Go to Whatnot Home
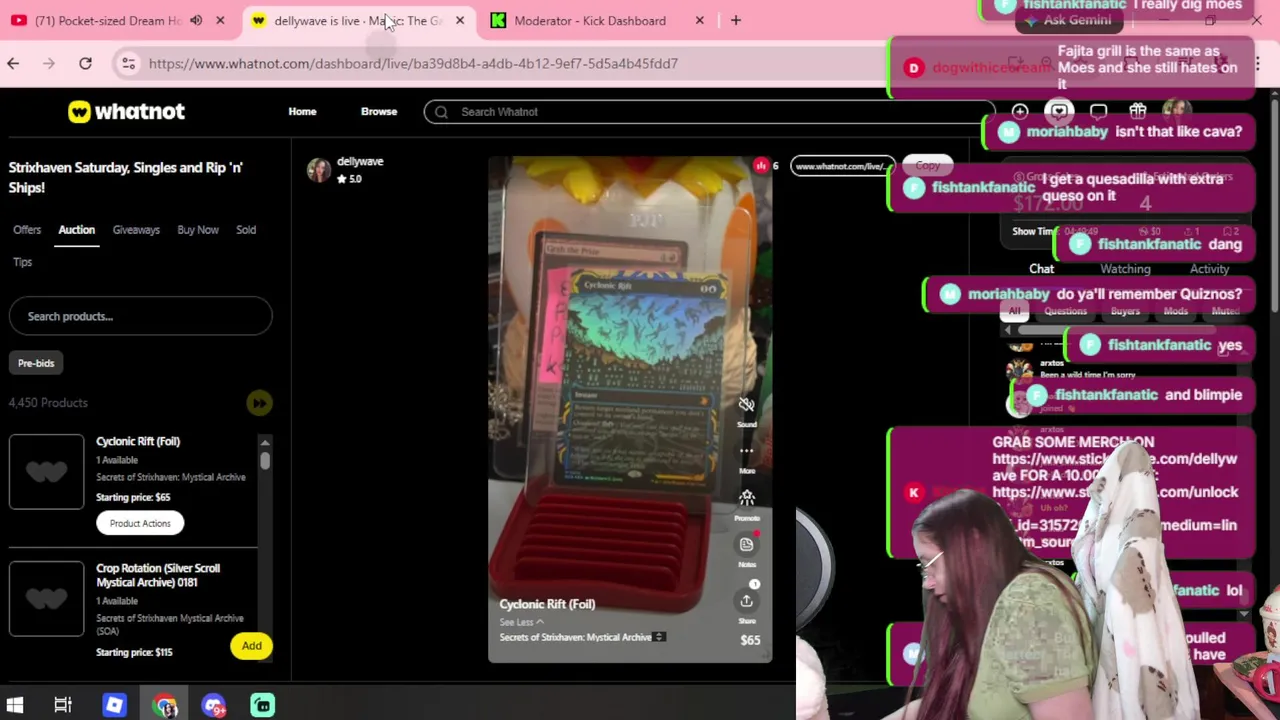1280x720 pixels. coord(302,111)
